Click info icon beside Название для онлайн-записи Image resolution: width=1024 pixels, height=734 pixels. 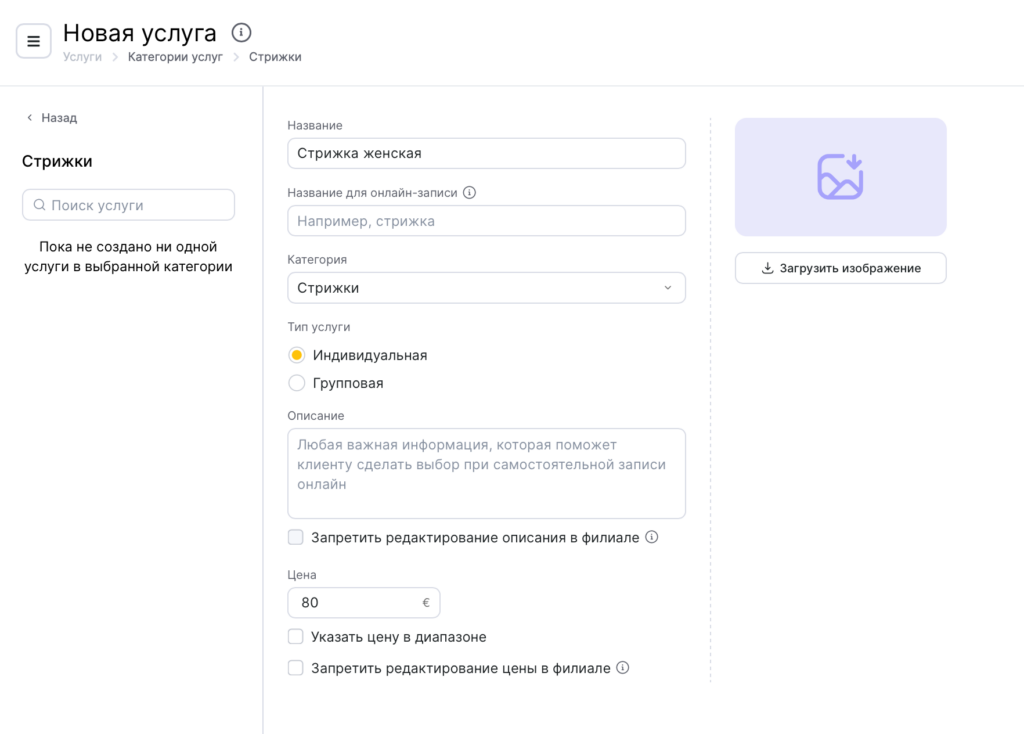point(470,192)
